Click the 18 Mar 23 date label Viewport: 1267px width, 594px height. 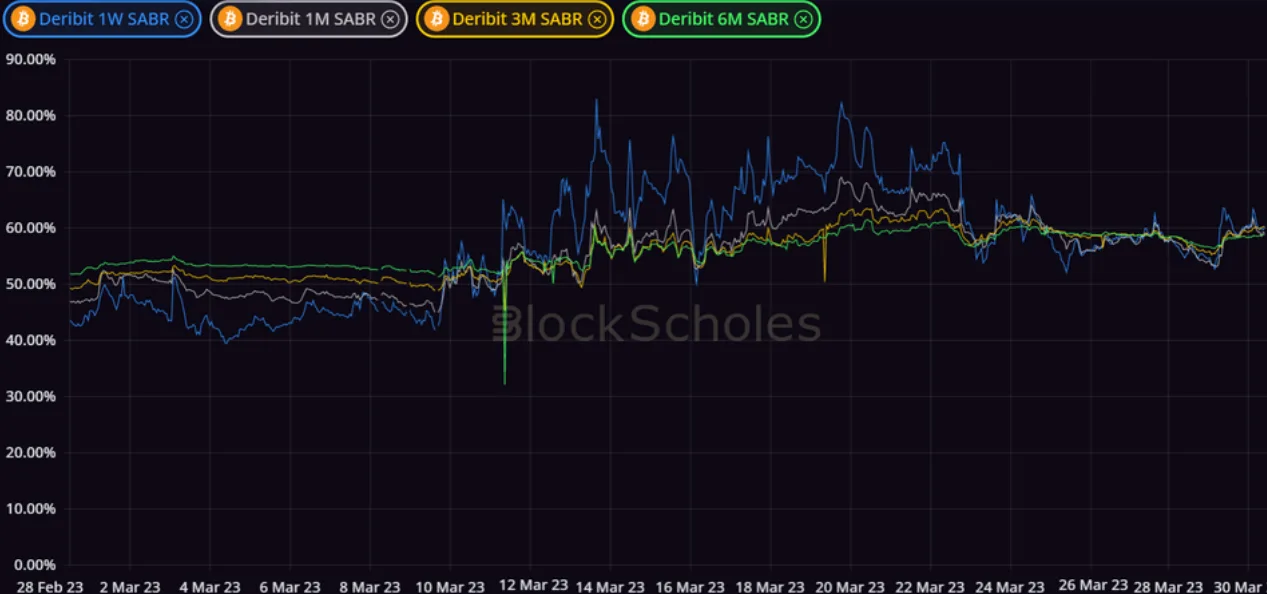pos(770,586)
